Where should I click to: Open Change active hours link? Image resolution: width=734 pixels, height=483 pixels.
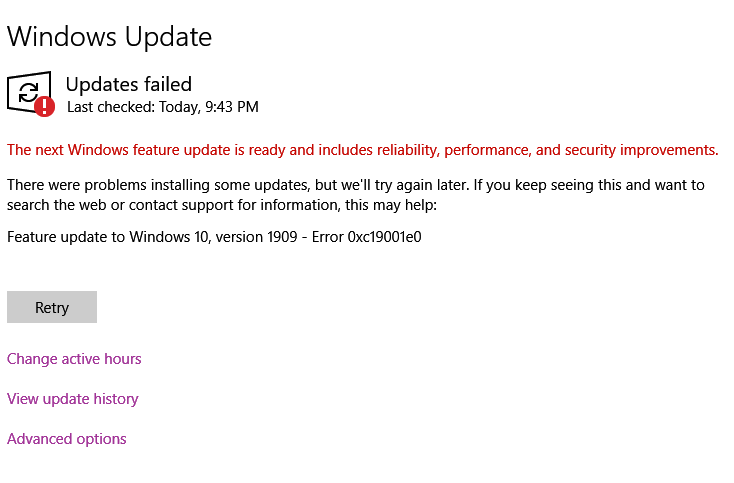point(74,359)
